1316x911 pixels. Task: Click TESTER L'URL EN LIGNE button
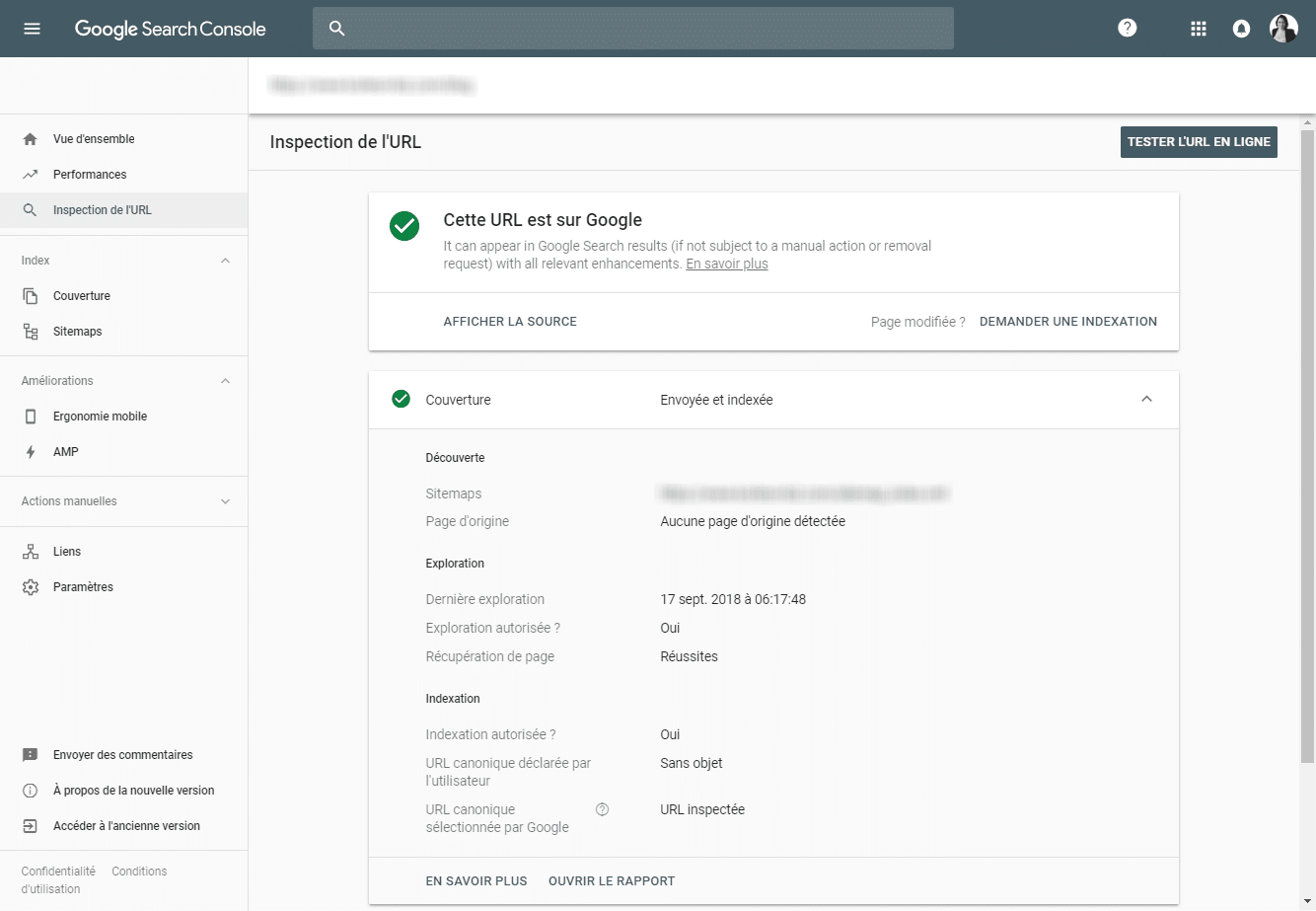1199,142
